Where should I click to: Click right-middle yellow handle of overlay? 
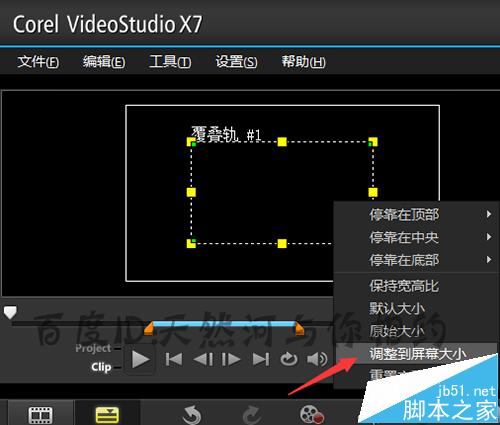pos(373,192)
